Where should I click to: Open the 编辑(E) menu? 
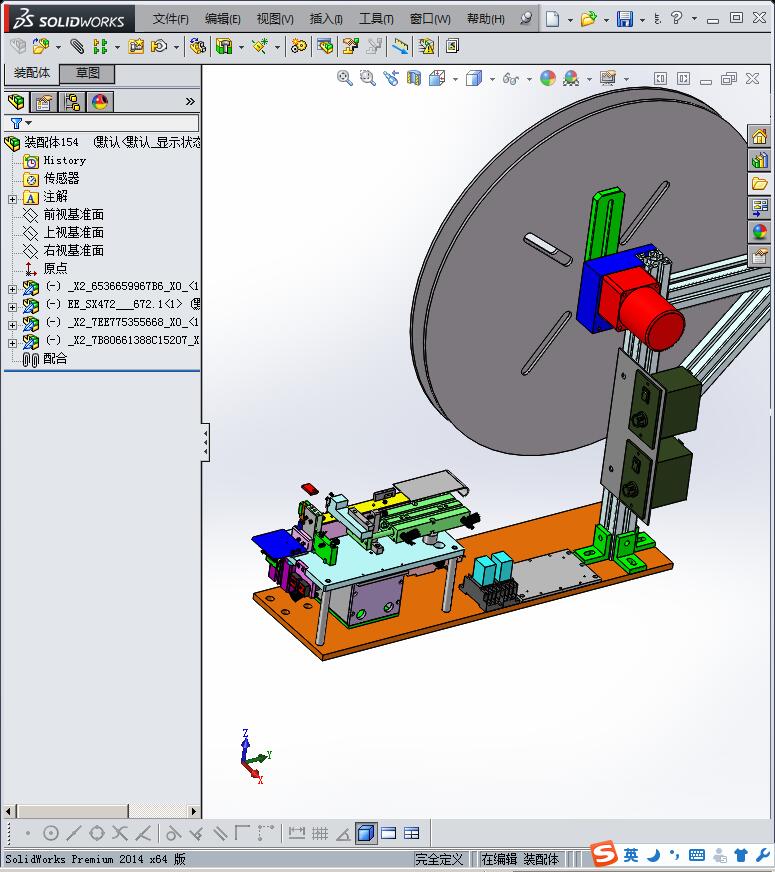point(222,19)
